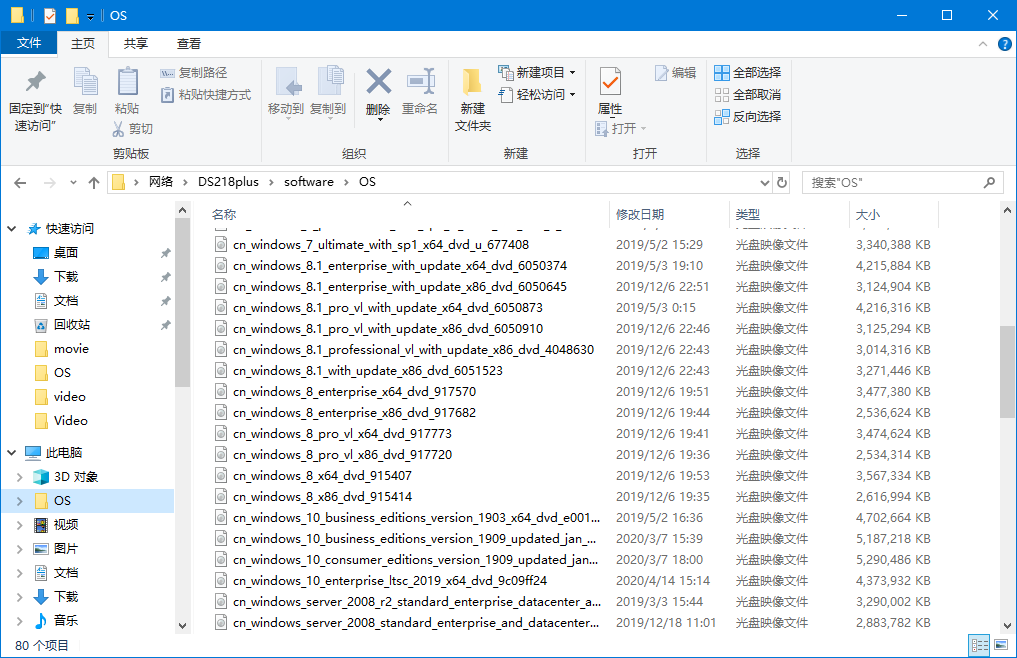Switch to the Share (共享) tab

tap(136, 43)
